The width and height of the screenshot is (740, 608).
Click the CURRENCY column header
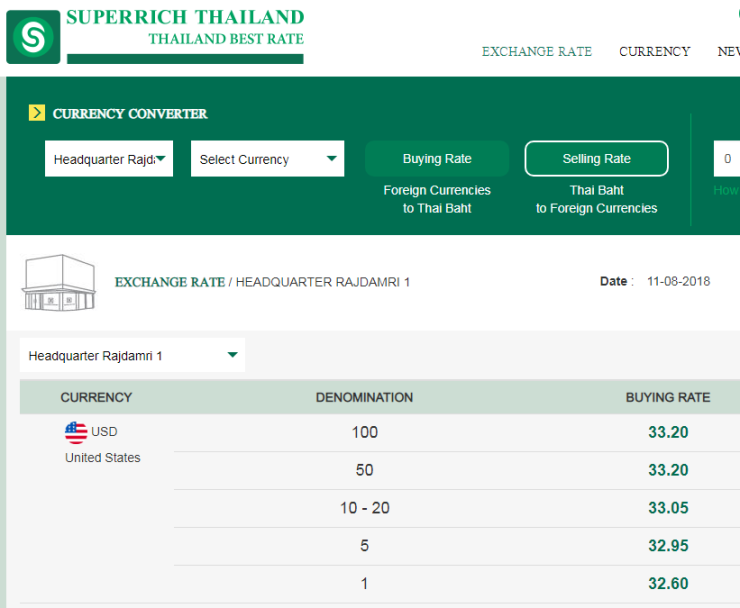click(x=96, y=397)
